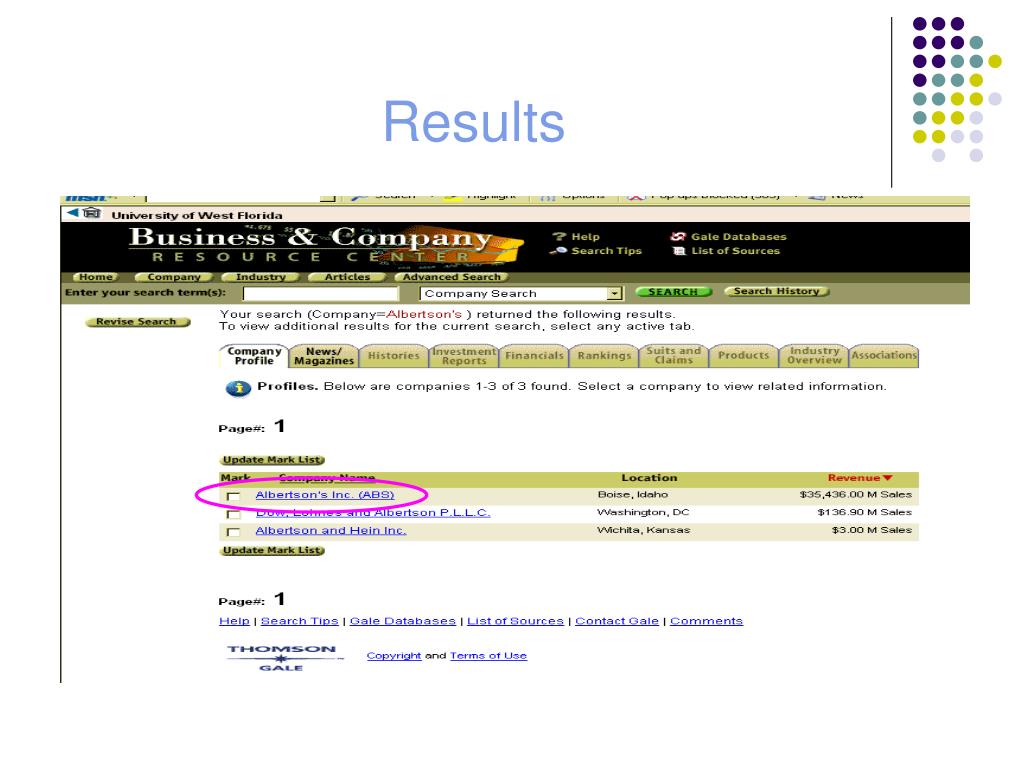Click the $35,436.00 M Sales value
The height and width of the screenshot is (768, 1024).
click(856, 494)
